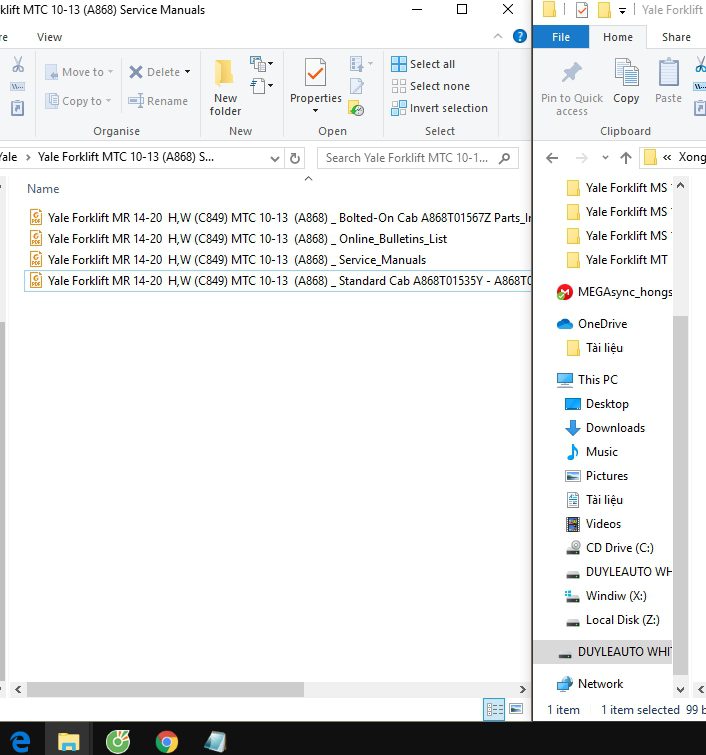Click the Paste shortcut icon in left window
Screen dimensions: 706x755
(x=17, y=108)
